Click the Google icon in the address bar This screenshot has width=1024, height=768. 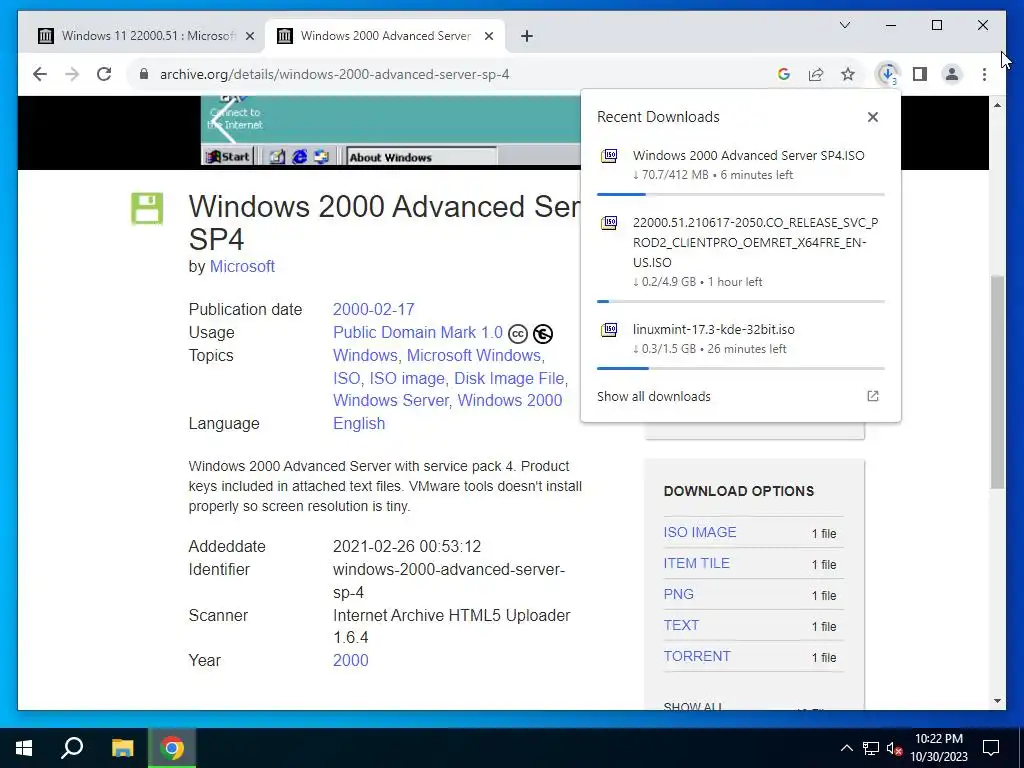click(x=784, y=74)
